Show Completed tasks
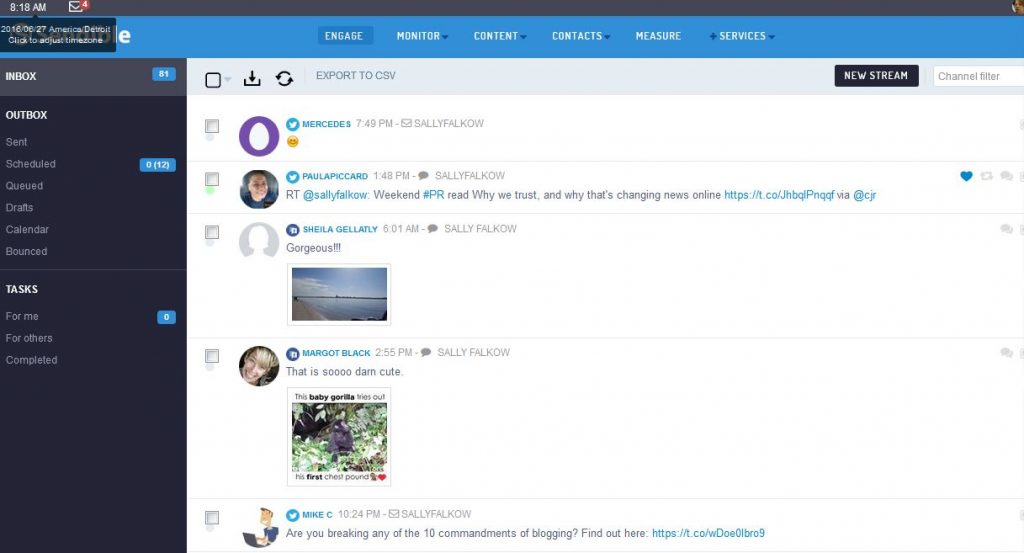The image size is (1024, 553). 31,360
